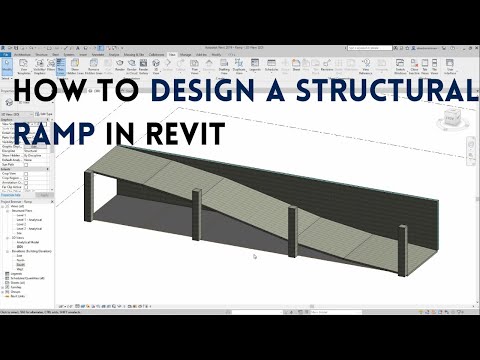Toggle the Annotation Crop checkbox

26,183
